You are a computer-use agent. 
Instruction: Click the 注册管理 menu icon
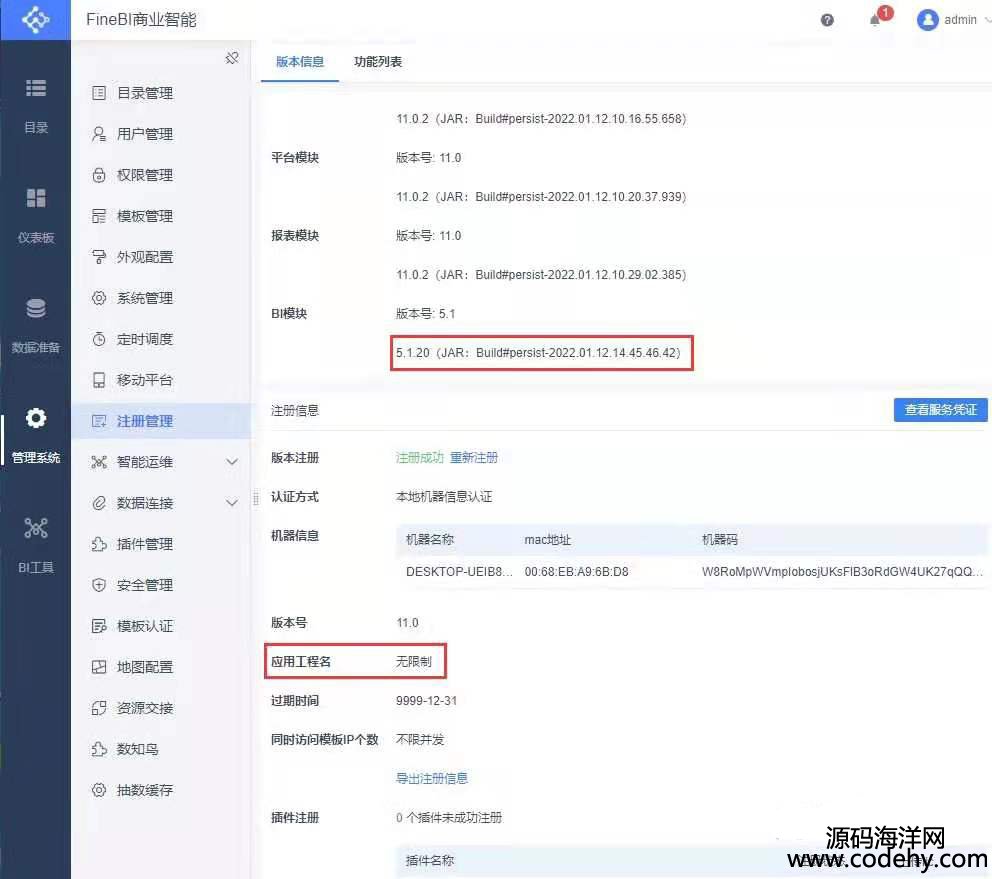pos(99,421)
